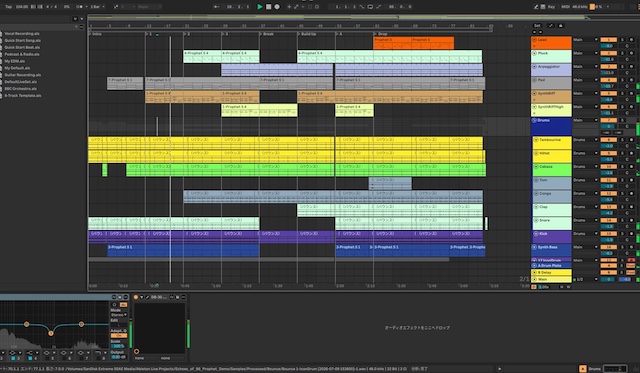Screen dimensions: 640x373
Task: Click the Pad track volume value field
Action: (x=608, y=86)
